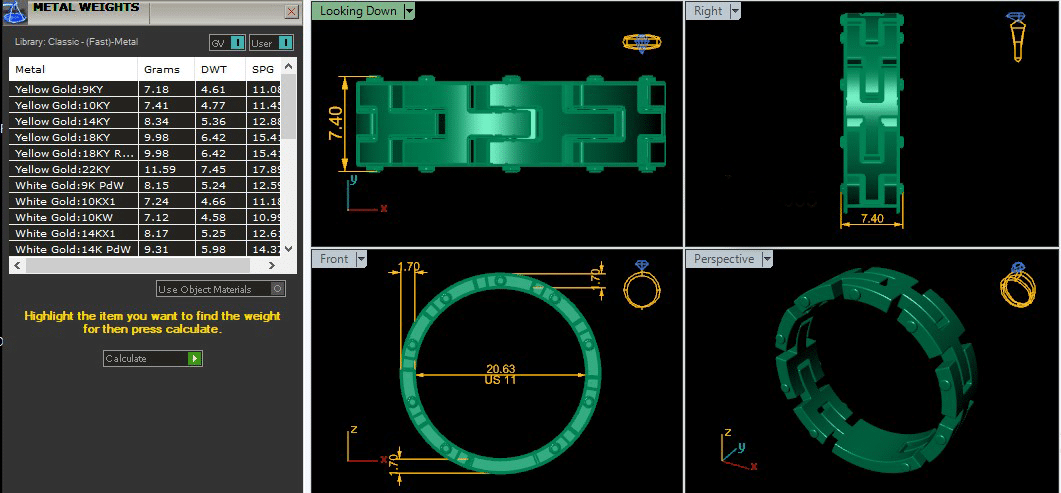This screenshot has height=493, width=1061.
Task: Select the Yellow Gold:18KY R... row
Action: (145, 154)
